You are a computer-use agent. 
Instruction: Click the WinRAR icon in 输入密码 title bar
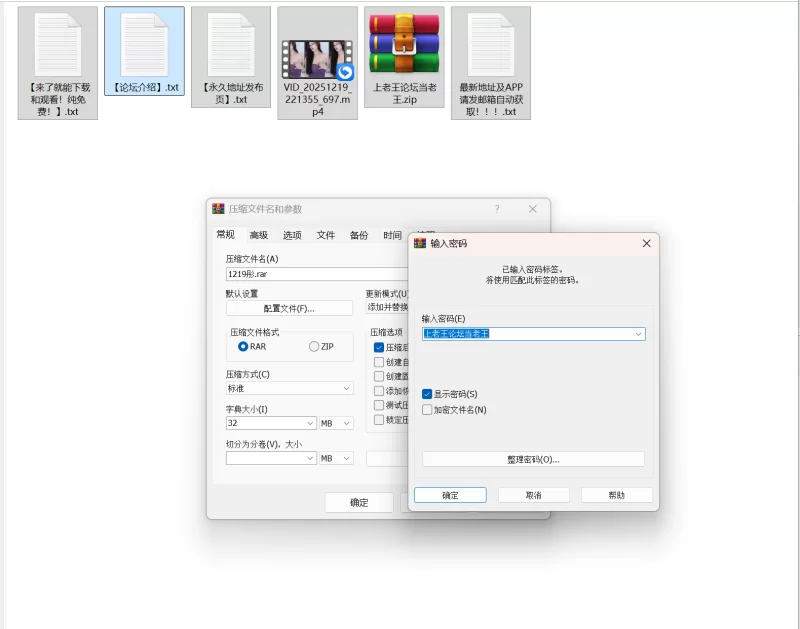[420, 243]
